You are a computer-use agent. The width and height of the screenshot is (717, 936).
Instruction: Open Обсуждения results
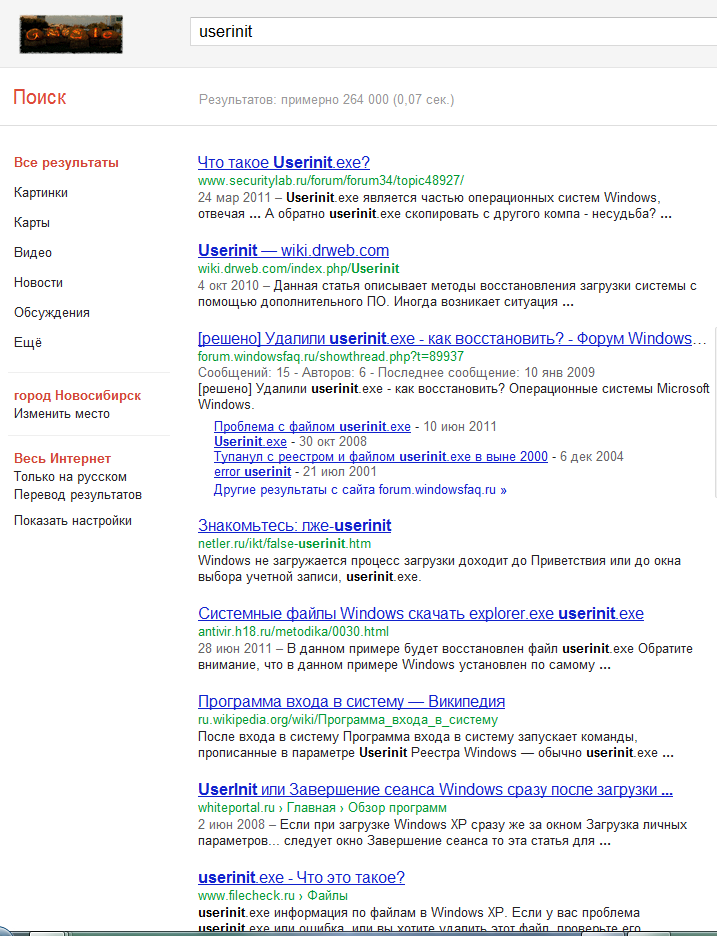tap(51, 312)
